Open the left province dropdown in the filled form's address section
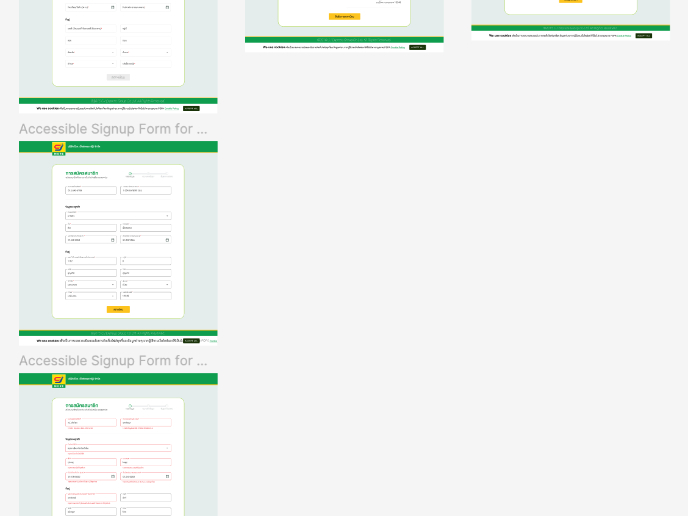Image resolution: width=688 pixels, height=516 pixels. (91, 284)
